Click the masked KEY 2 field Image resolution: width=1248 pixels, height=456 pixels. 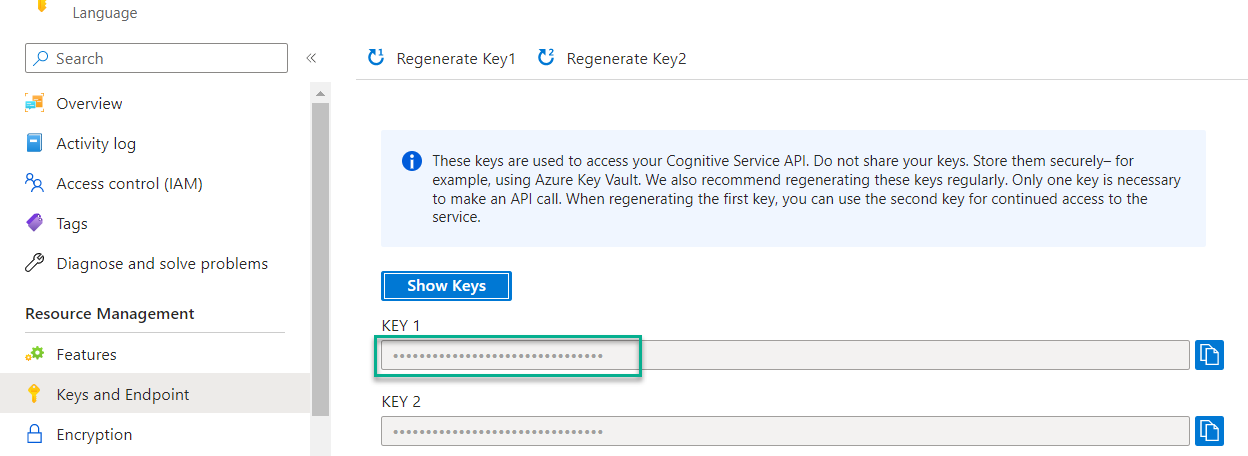[785, 431]
